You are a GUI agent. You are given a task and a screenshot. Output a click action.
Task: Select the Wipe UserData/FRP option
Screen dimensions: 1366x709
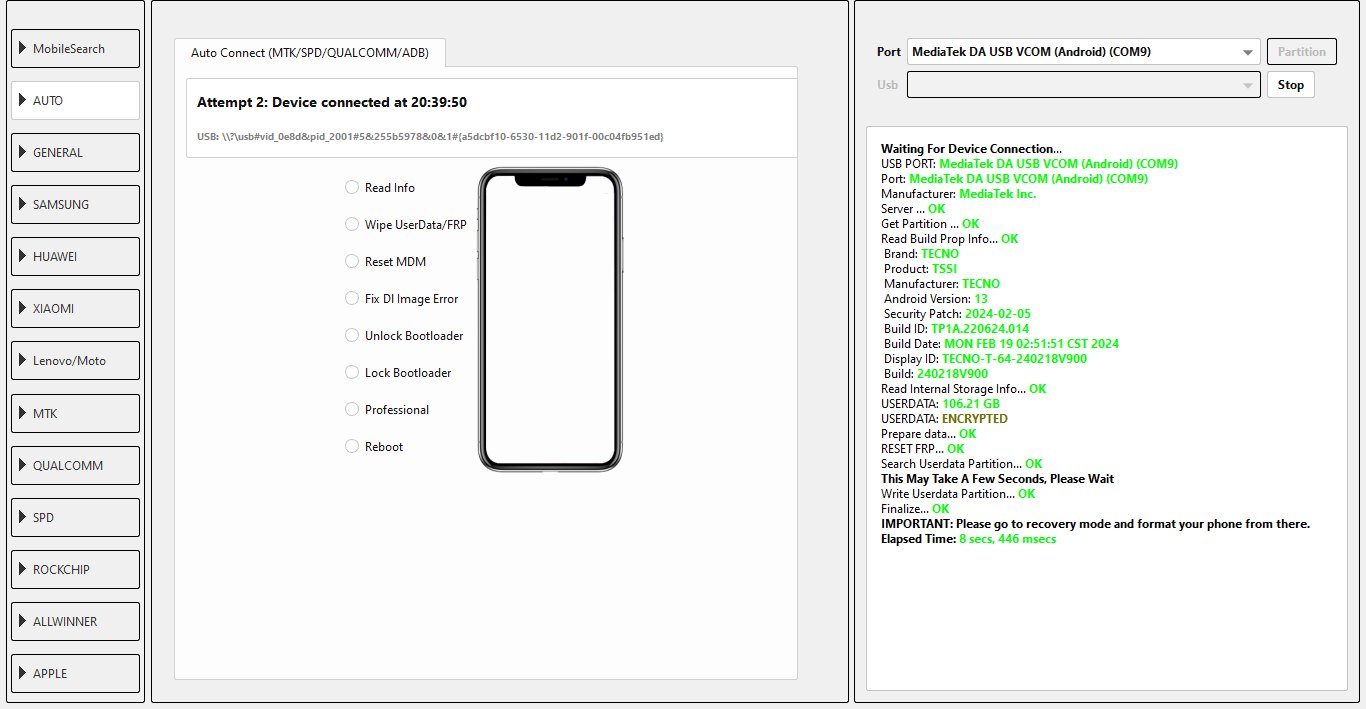[406, 224]
